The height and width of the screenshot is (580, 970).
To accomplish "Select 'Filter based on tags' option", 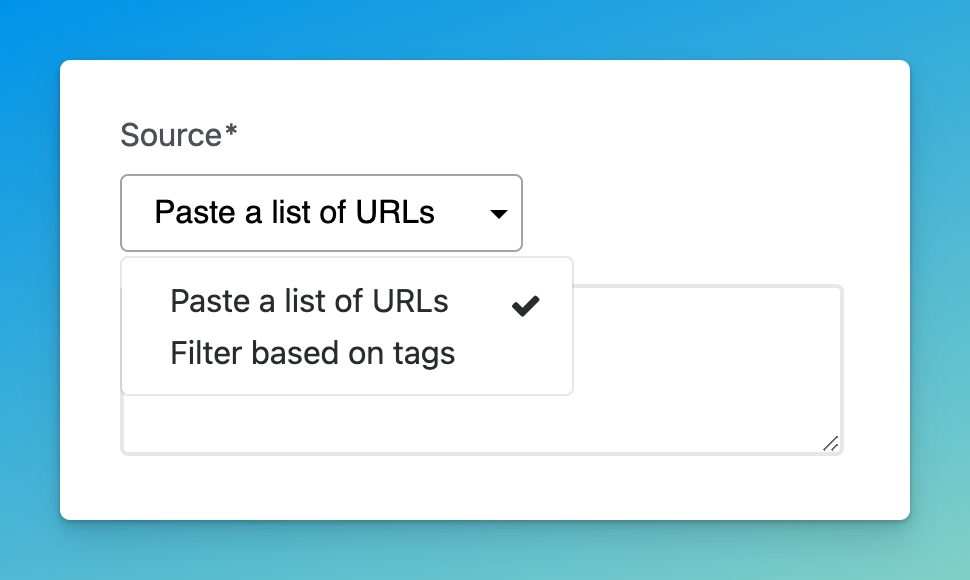I will coord(312,353).
